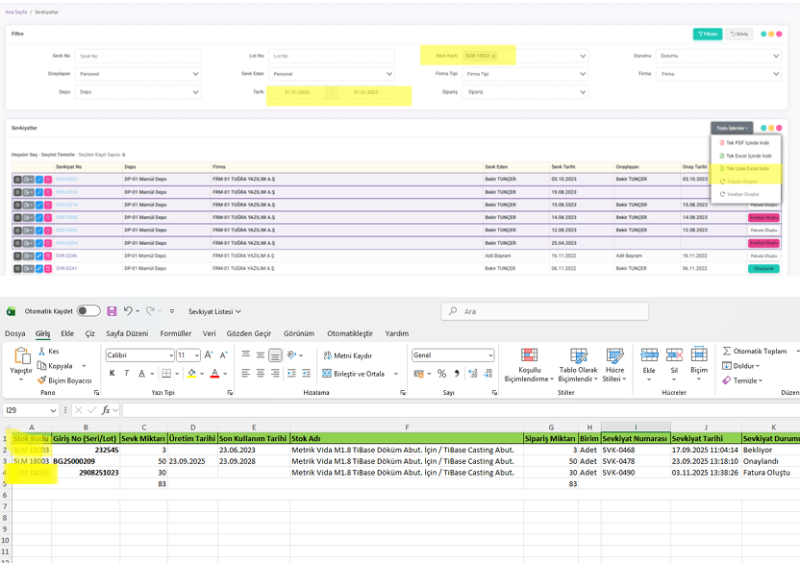Toggle the Otomatik Kaydet switch

coord(88,311)
